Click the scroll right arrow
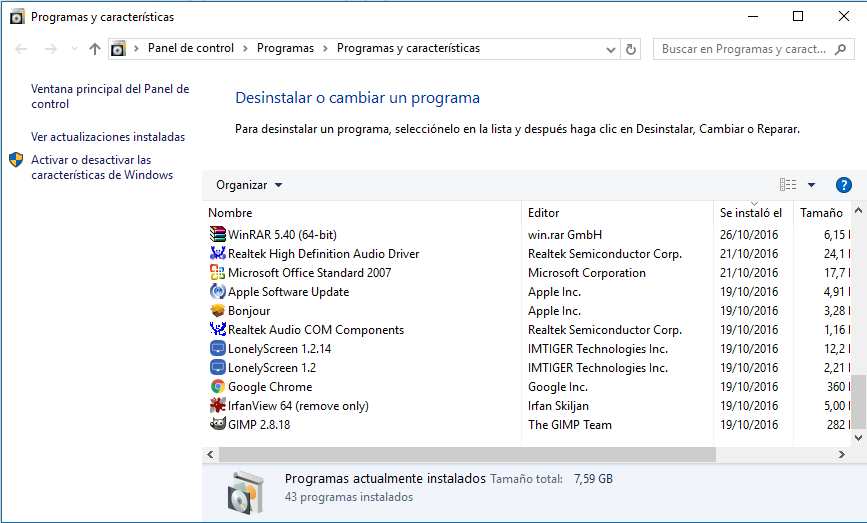 (x=842, y=454)
